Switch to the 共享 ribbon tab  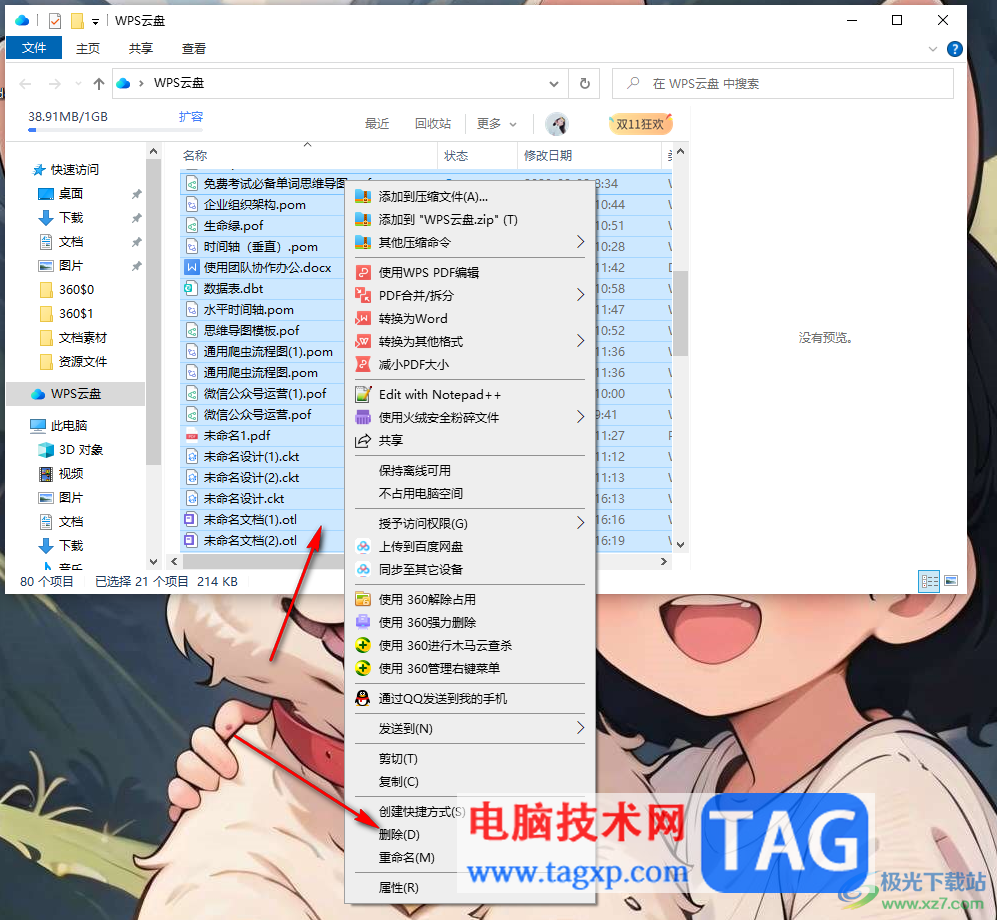tap(141, 48)
